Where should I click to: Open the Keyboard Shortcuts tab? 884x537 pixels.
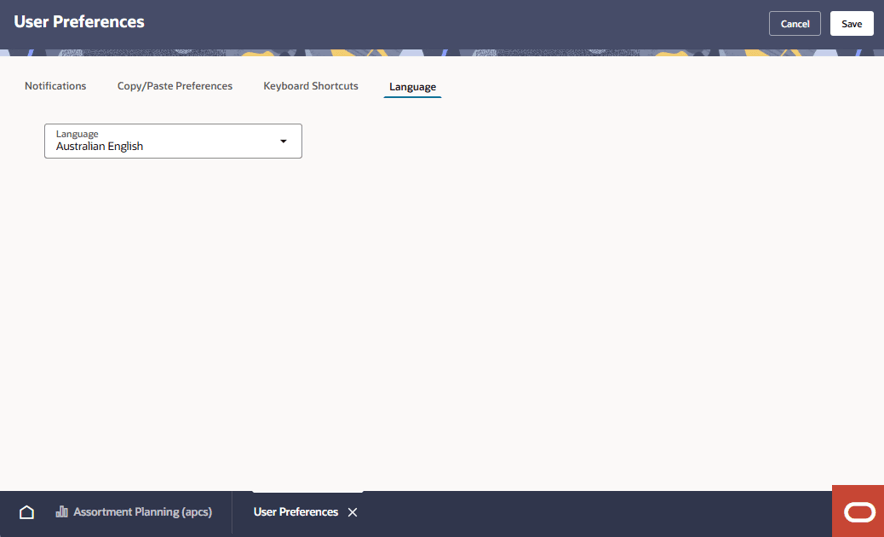click(x=311, y=86)
